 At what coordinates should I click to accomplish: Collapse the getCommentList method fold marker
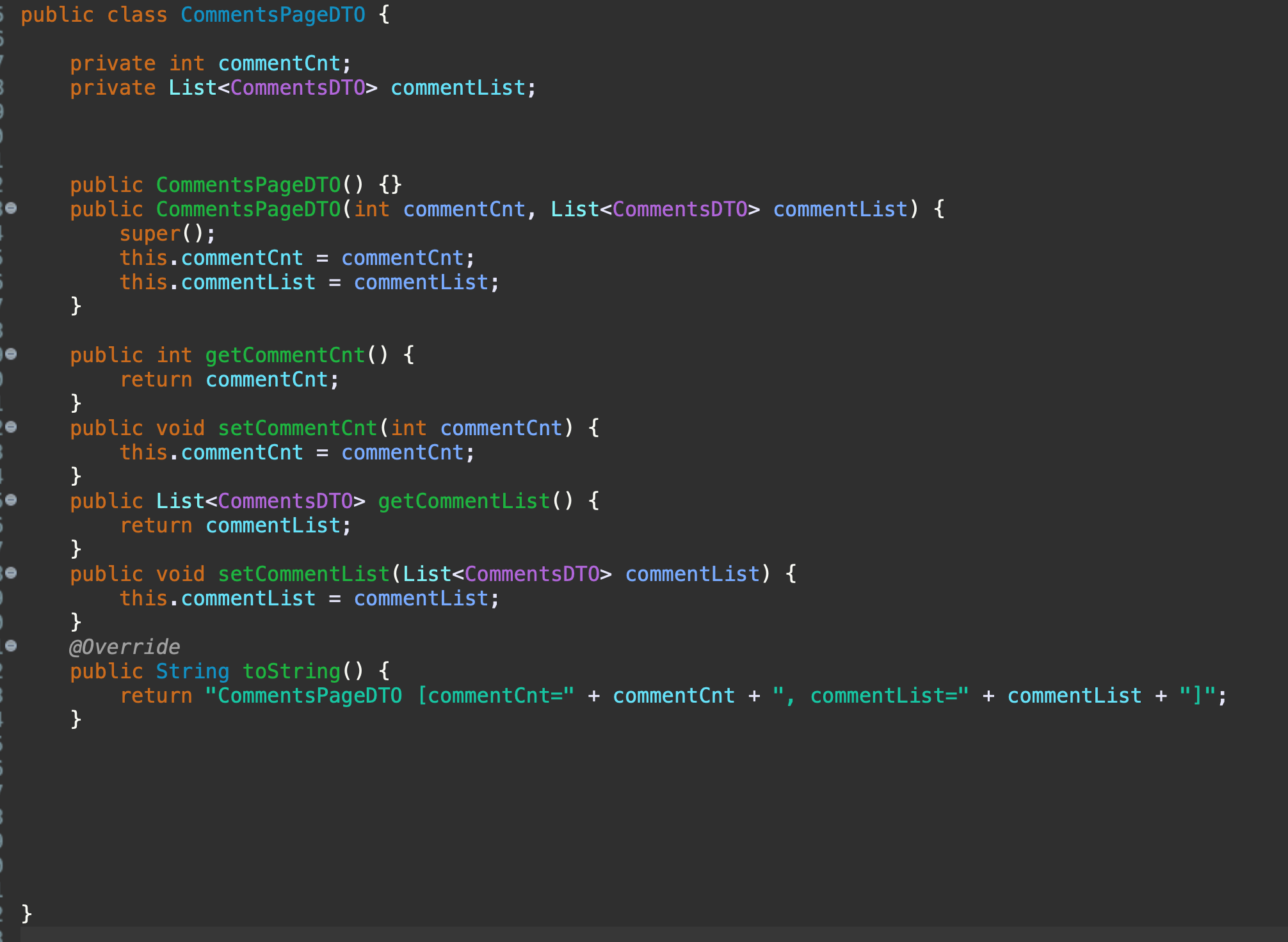pyautogui.click(x=11, y=500)
